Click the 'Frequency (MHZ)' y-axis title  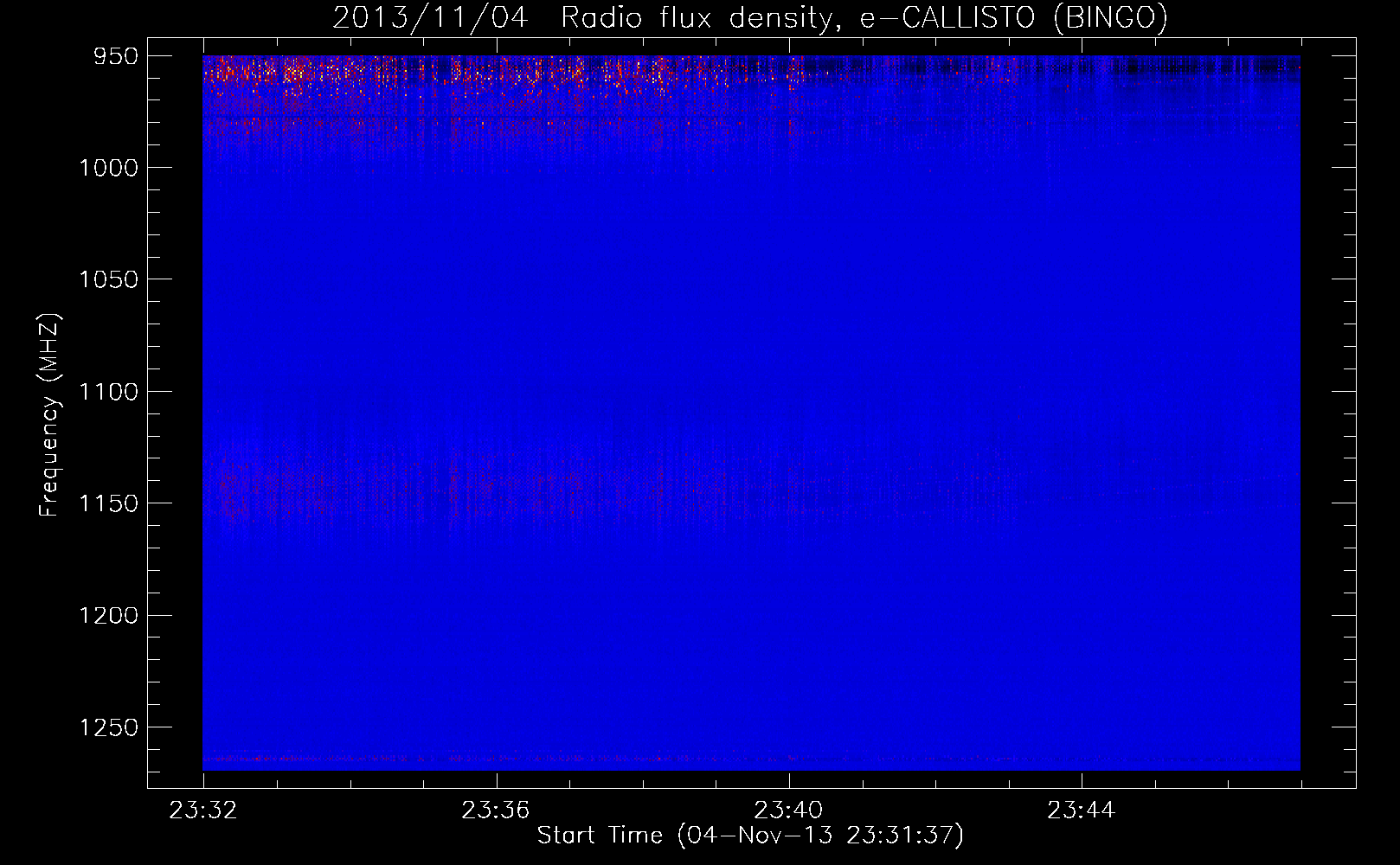coord(50,415)
